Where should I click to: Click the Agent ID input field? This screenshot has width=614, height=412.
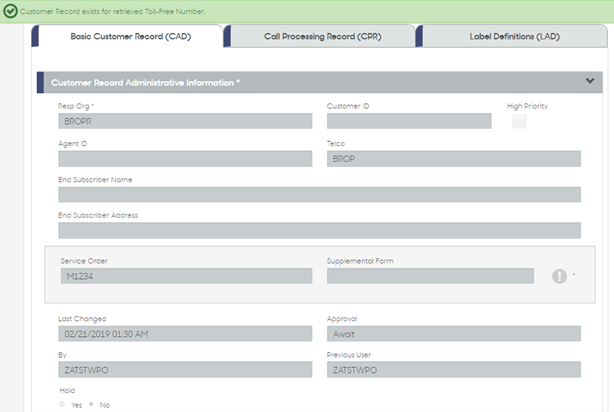185,159
